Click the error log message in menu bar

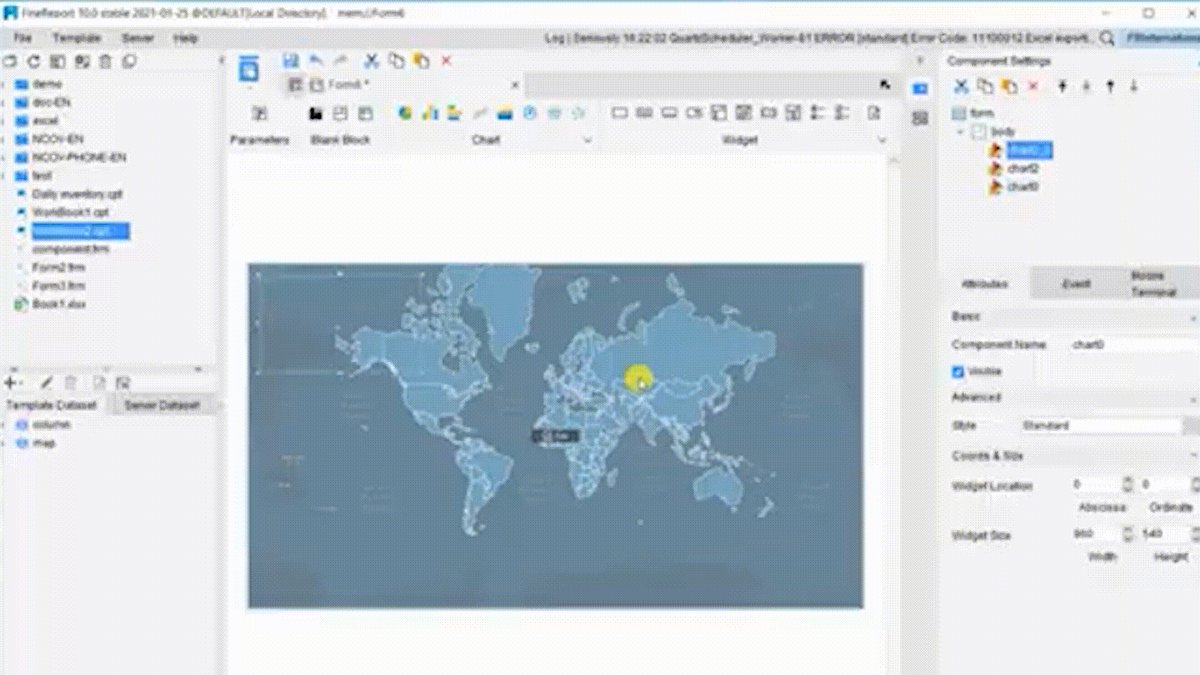tap(820, 38)
